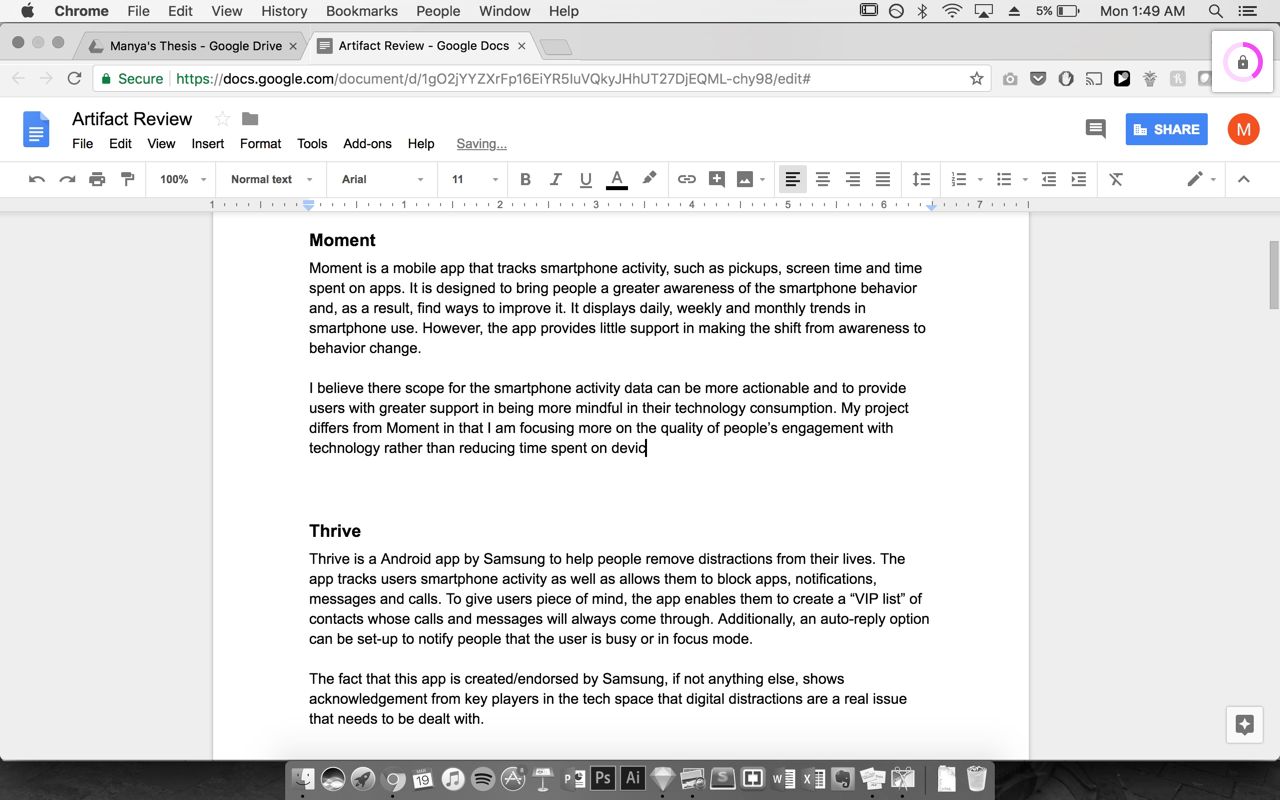Image resolution: width=1280 pixels, height=800 pixels.
Task: Reload the current Chrome page
Action: (74, 78)
